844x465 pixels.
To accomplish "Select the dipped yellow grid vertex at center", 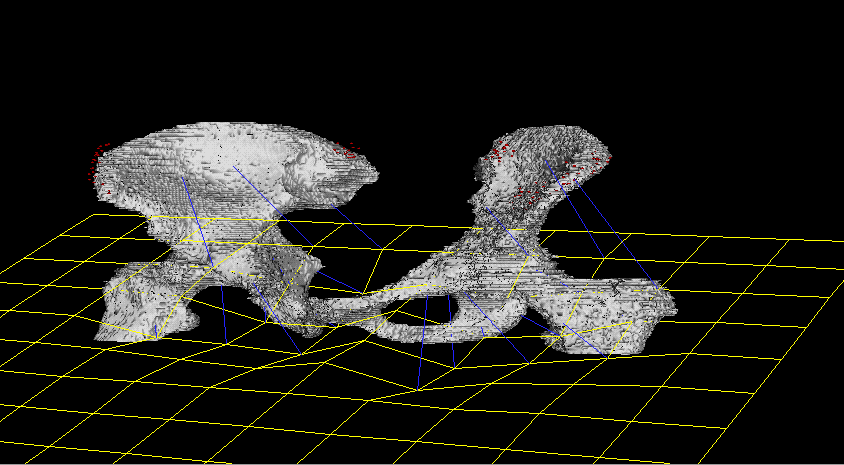I will point(417,387).
